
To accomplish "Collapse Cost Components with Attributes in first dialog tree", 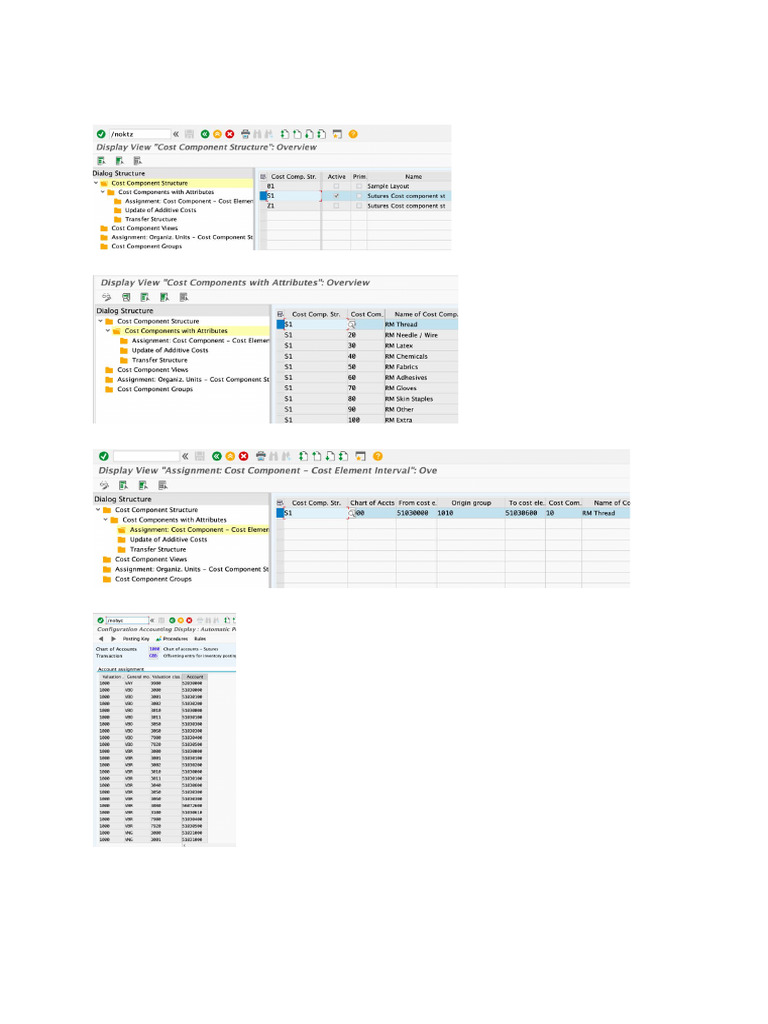I will (x=103, y=192).
